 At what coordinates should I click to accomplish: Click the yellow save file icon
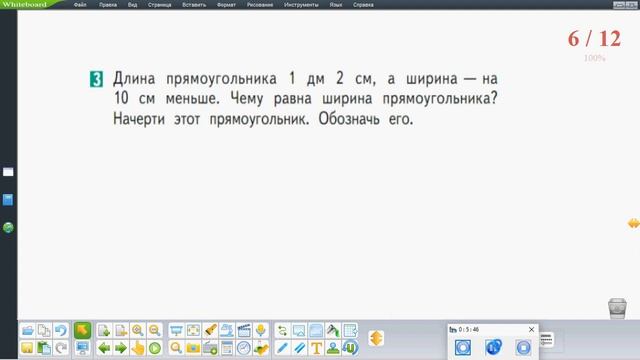[27, 348]
